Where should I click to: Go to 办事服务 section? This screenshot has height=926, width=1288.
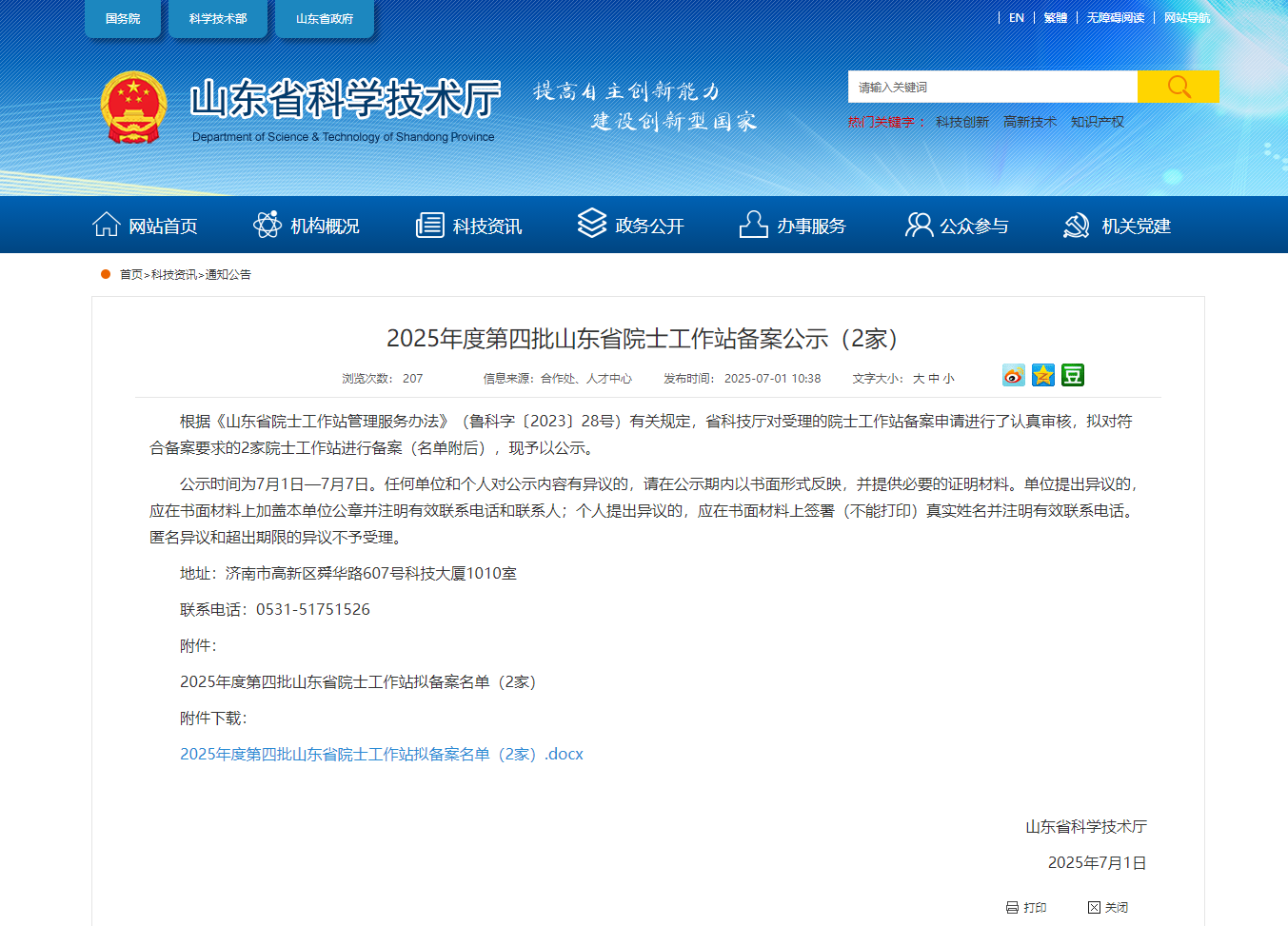(793, 226)
